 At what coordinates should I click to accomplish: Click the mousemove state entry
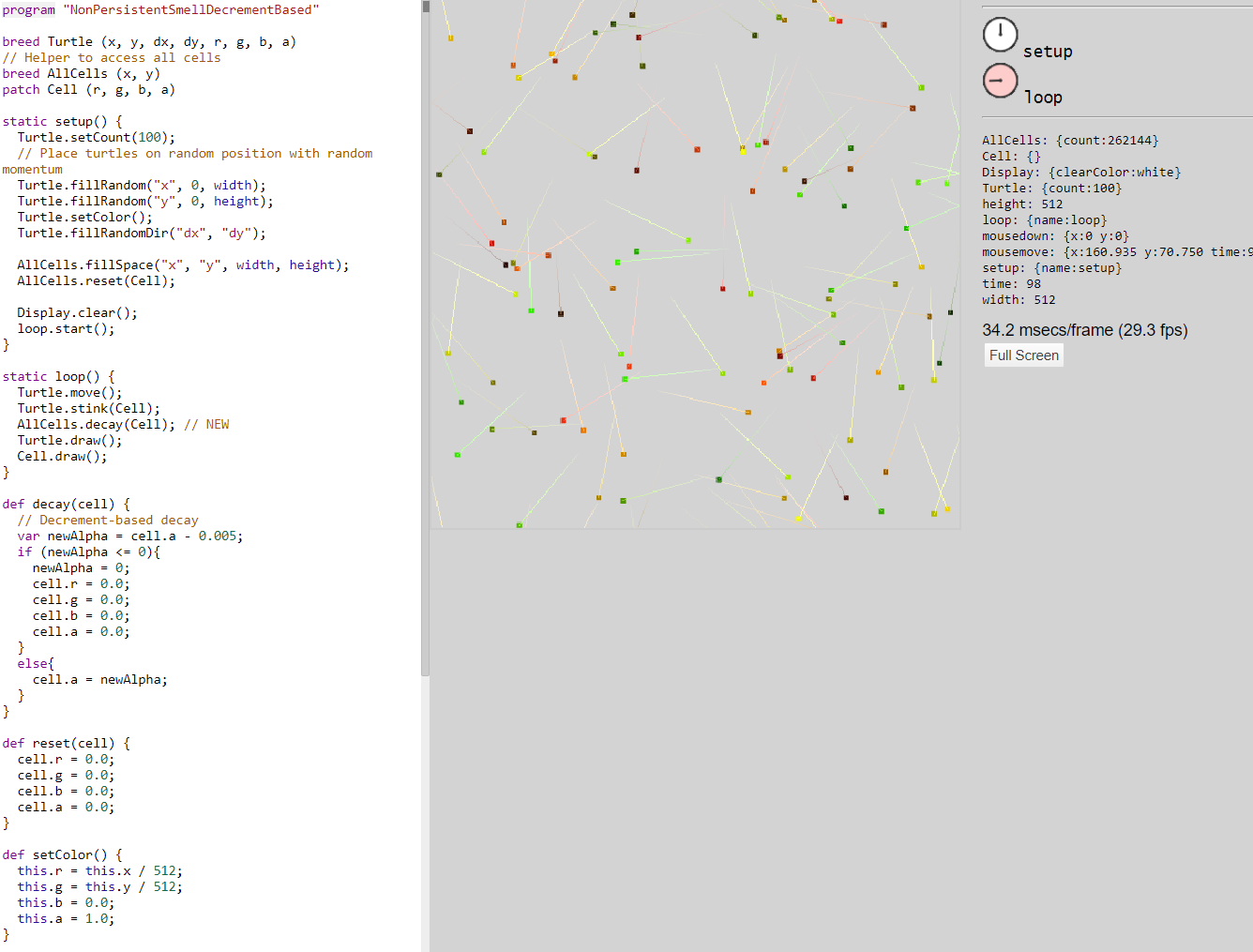[1116, 252]
